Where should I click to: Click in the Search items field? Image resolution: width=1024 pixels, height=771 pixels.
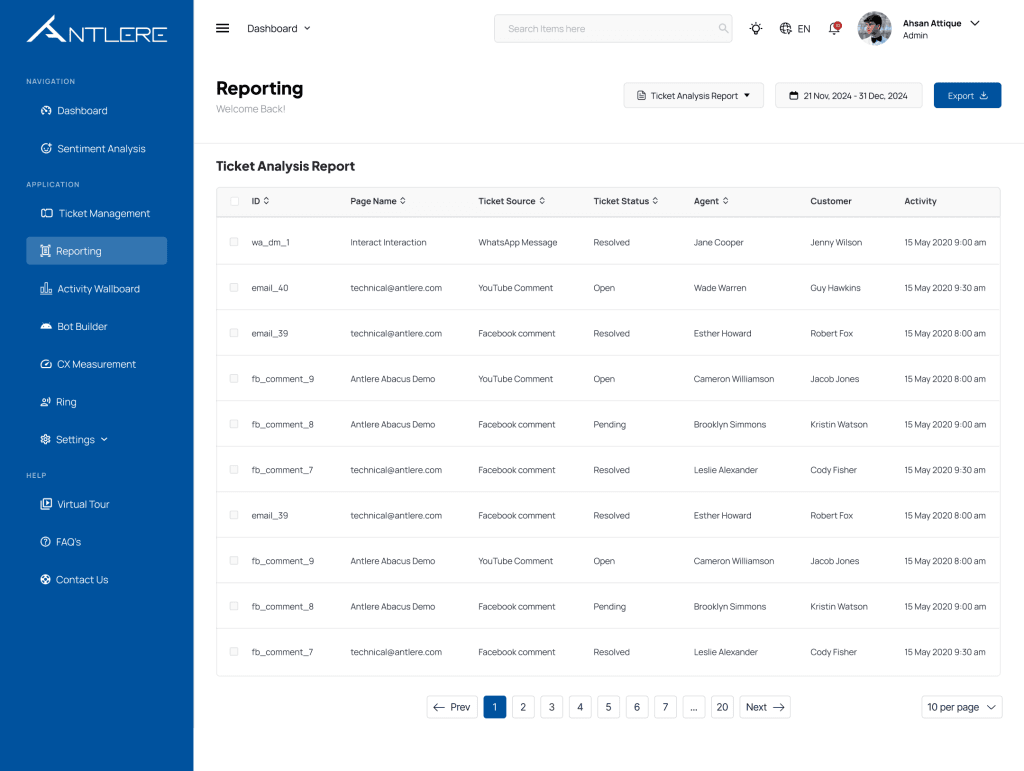click(613, 29)
